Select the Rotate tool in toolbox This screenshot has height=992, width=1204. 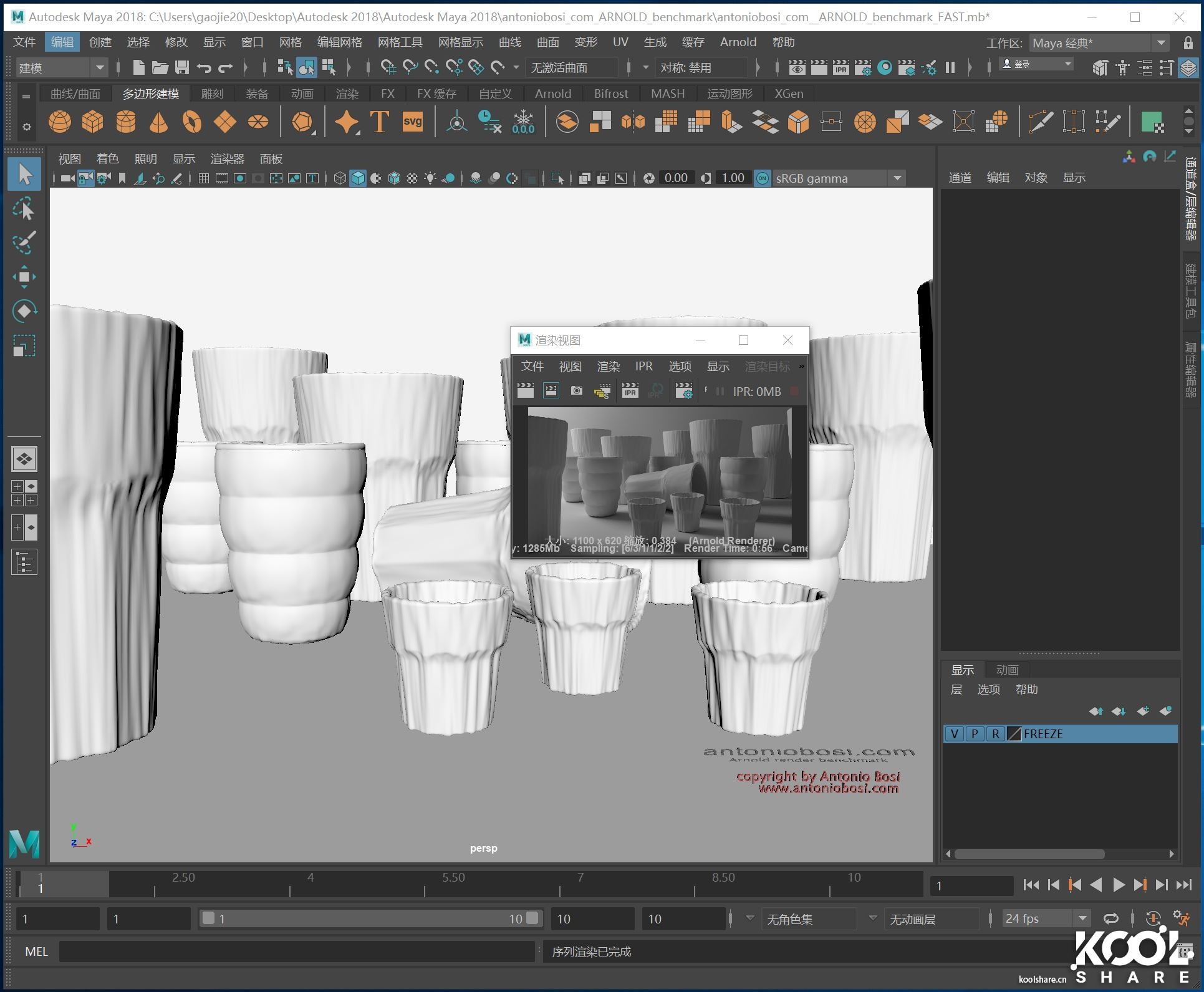[24, 311]
